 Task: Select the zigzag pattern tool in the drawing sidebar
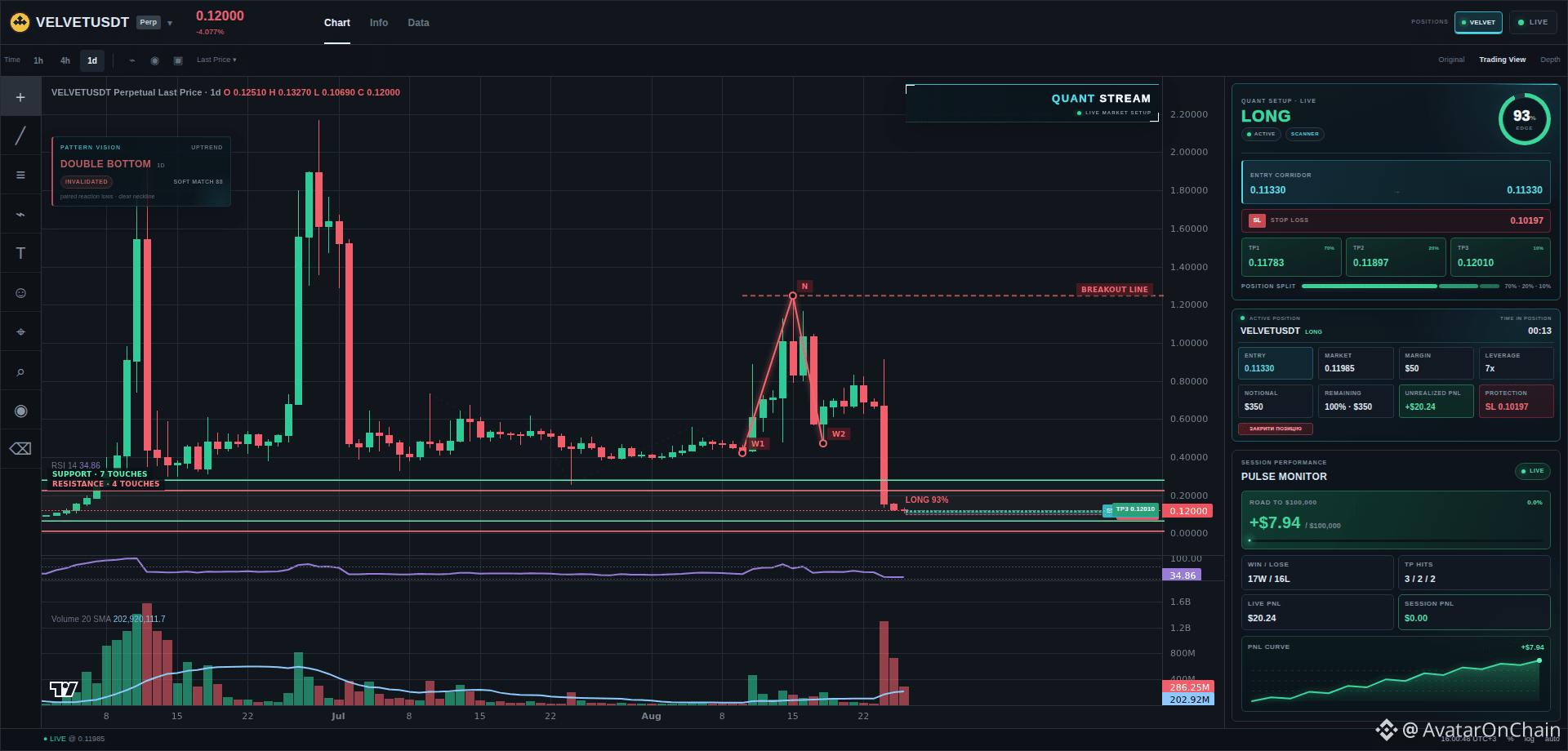pyautogui.click(x=20, y=214)
